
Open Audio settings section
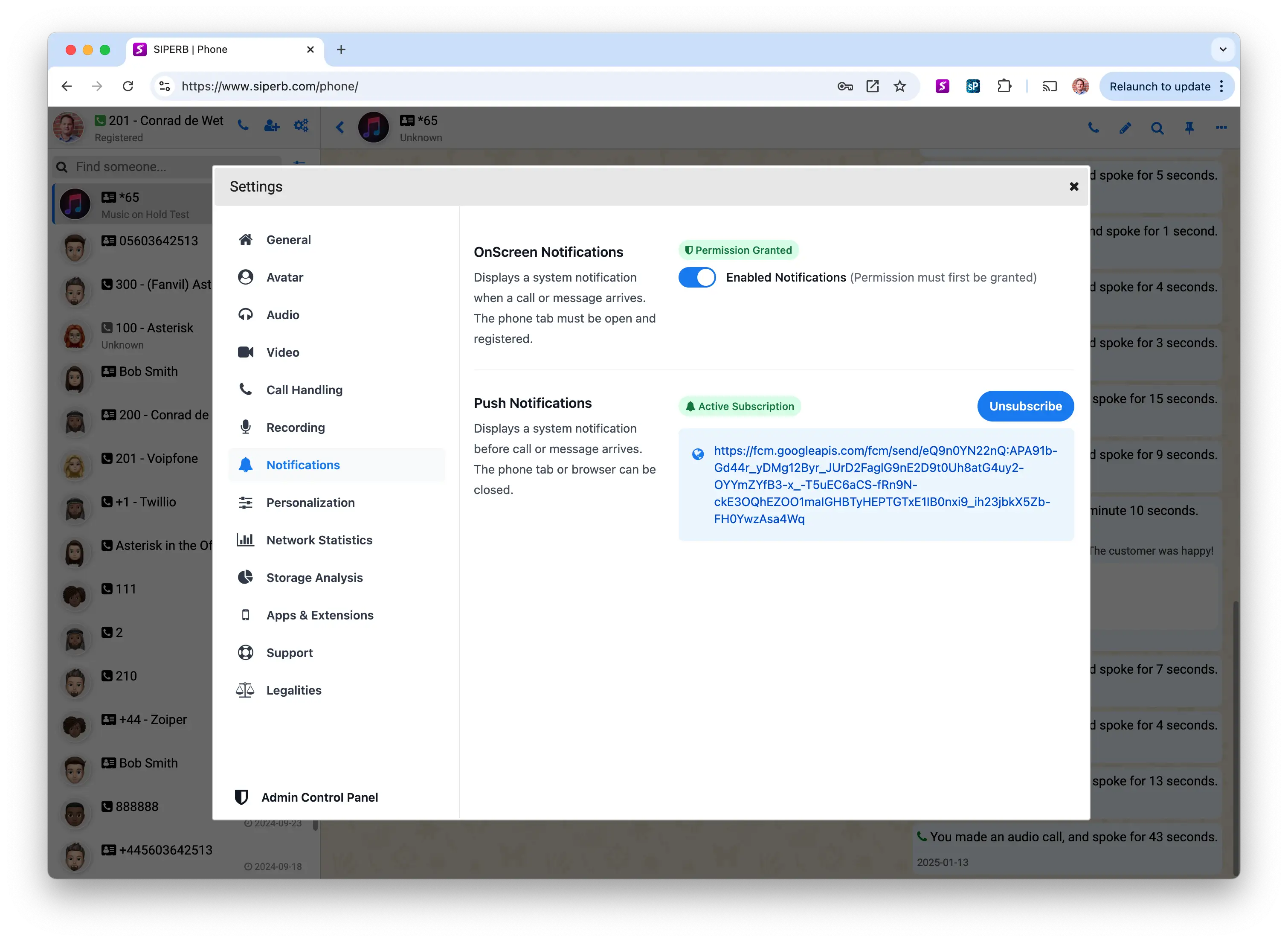pos(336,315)
